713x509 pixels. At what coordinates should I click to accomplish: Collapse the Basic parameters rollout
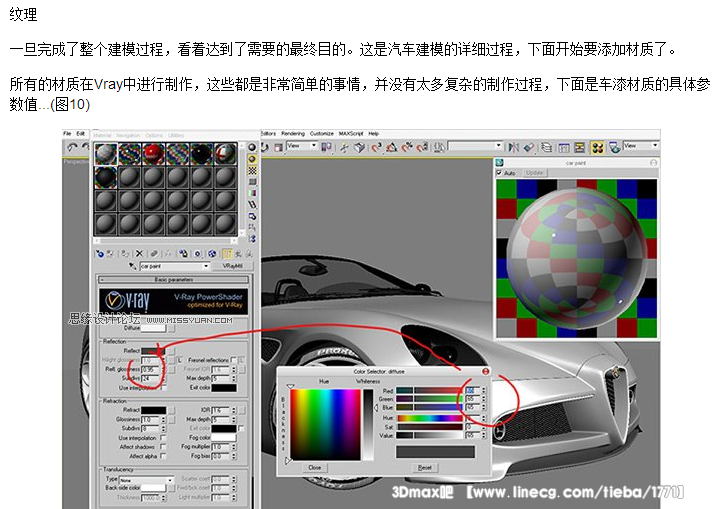tap(174, 279)
